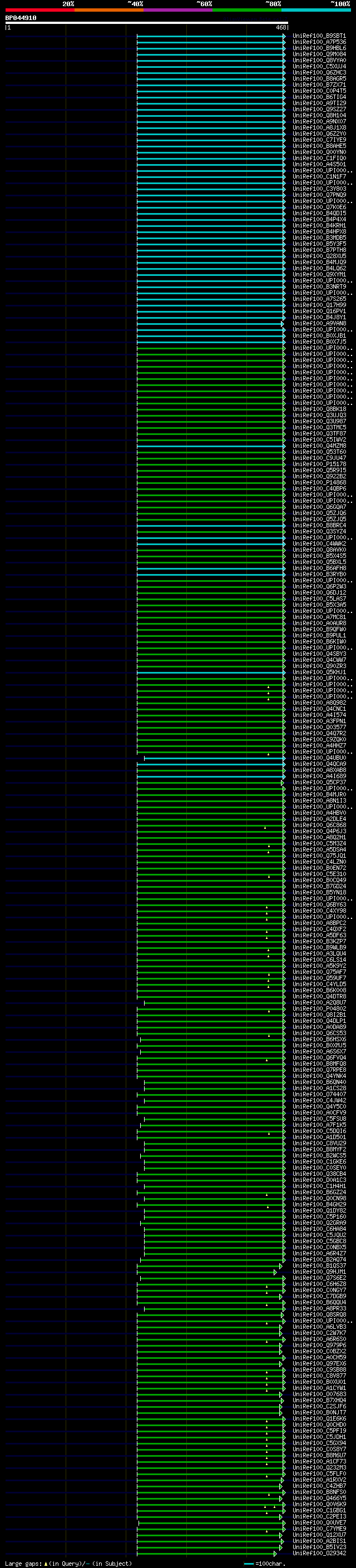Select the UniRef100_Q979P6 label
This screenshot has width=356, height=1568.
[319, 1344]
